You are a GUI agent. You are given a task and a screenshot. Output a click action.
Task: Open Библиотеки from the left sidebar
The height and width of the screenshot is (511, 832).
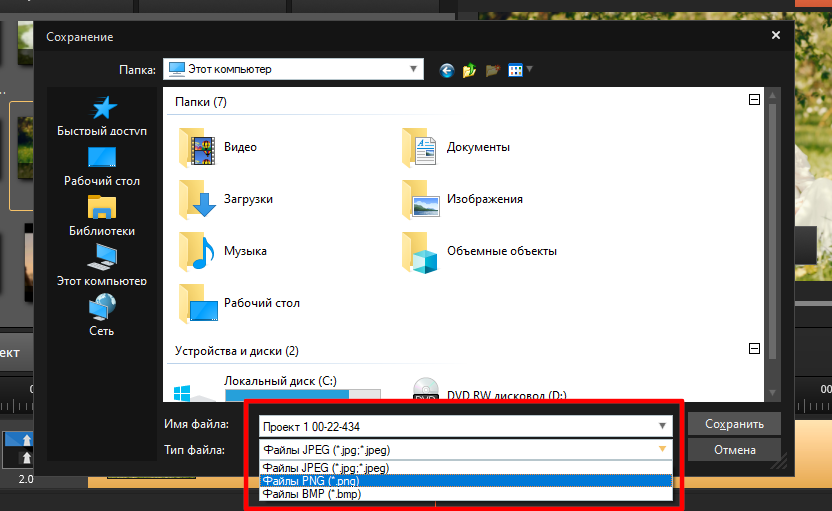coord(102,216)
